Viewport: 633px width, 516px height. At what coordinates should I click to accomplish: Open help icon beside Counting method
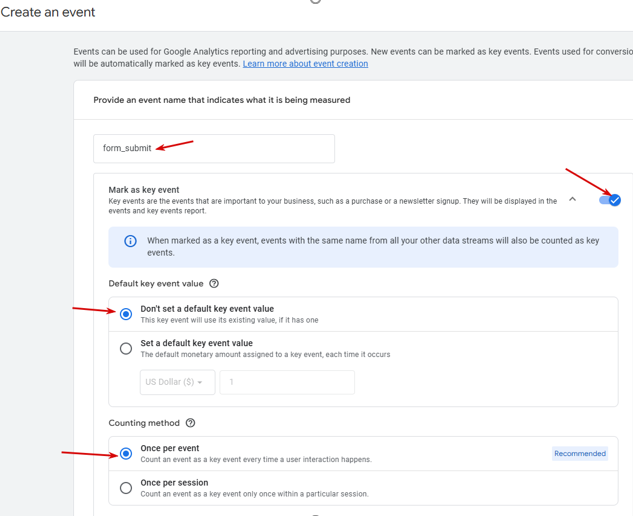pos(191,423)
